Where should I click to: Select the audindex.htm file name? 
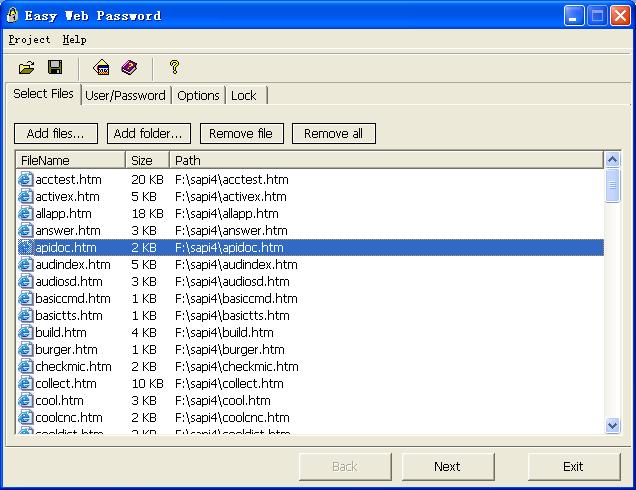pyautogui.click(x=73, y=264)
